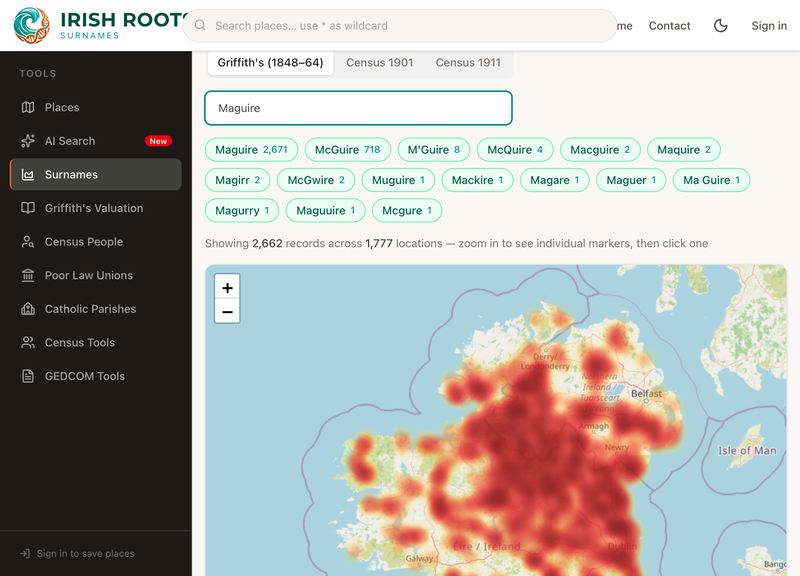The image size is (800, 576).
Task: Click the Irish Roots swirl logo
Action: pos(32,25)
